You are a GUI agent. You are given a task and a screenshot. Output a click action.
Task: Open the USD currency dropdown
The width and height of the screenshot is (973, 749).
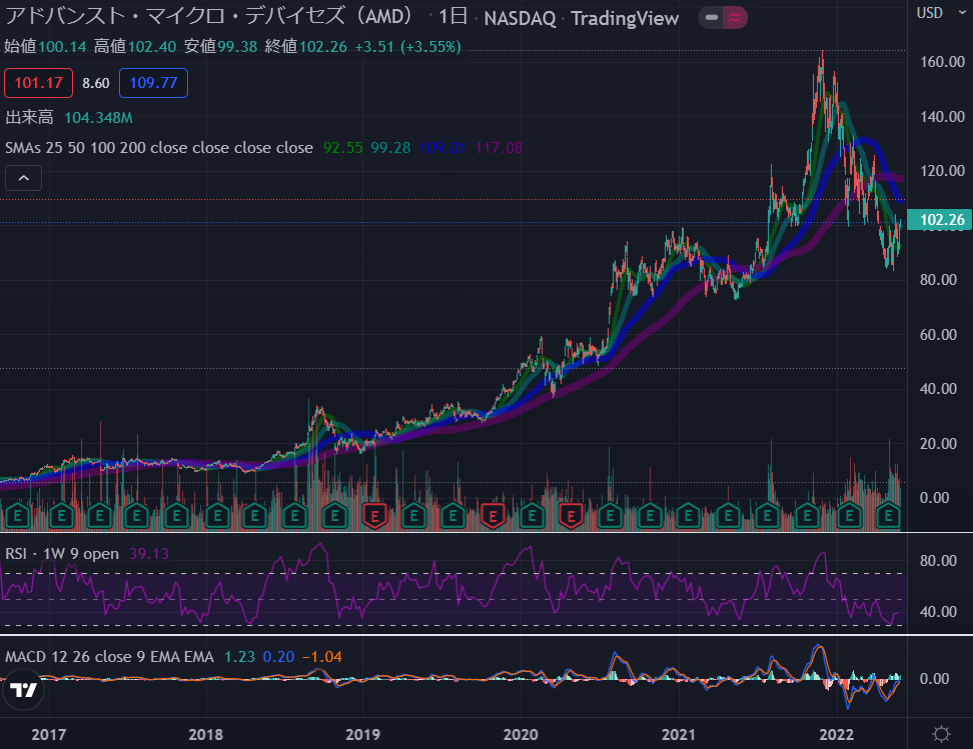click(x=941, y=13)
